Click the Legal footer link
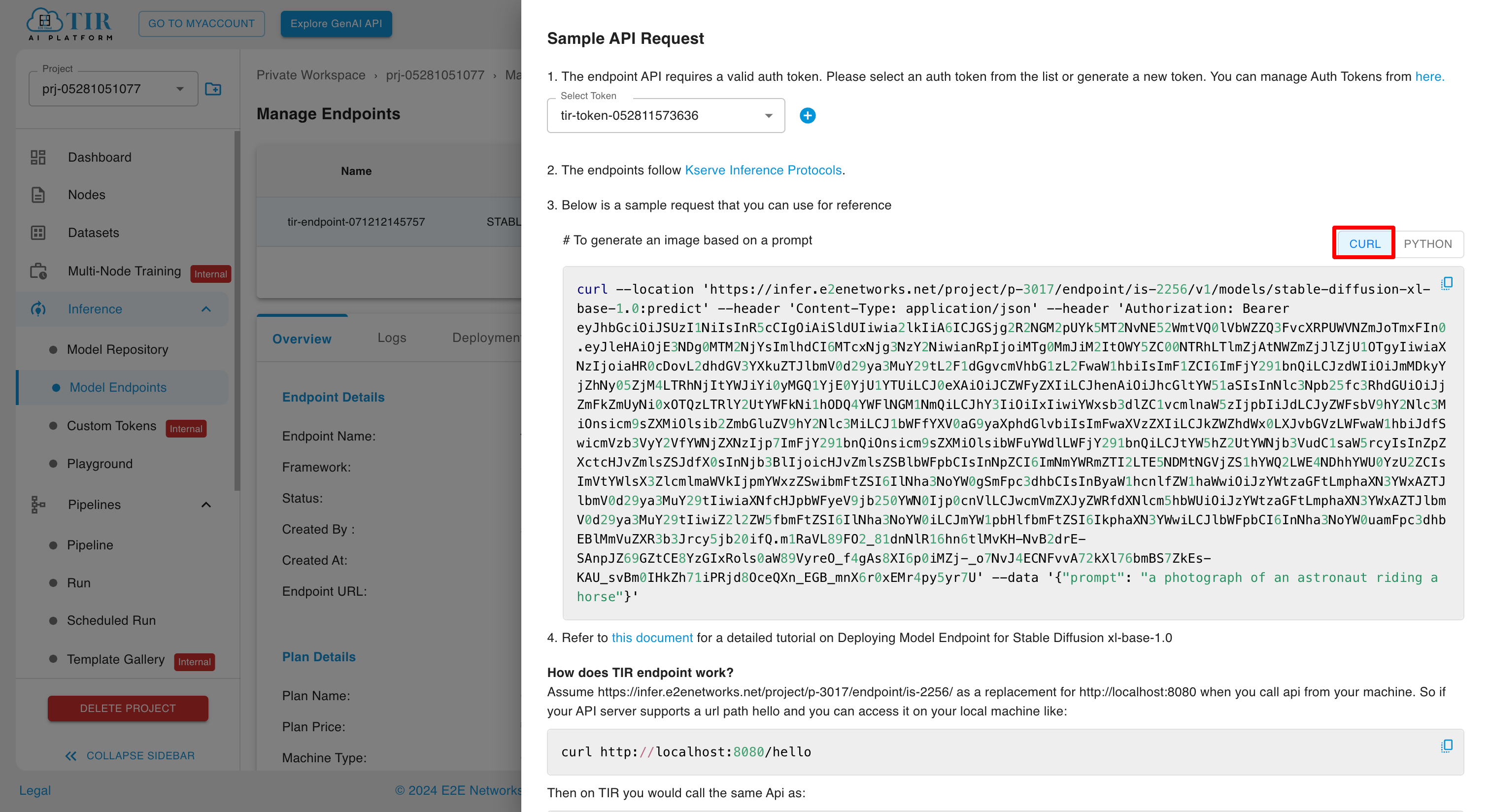Image resolution: width=1490 pixels, height=812 pixels. click(34, 790)
